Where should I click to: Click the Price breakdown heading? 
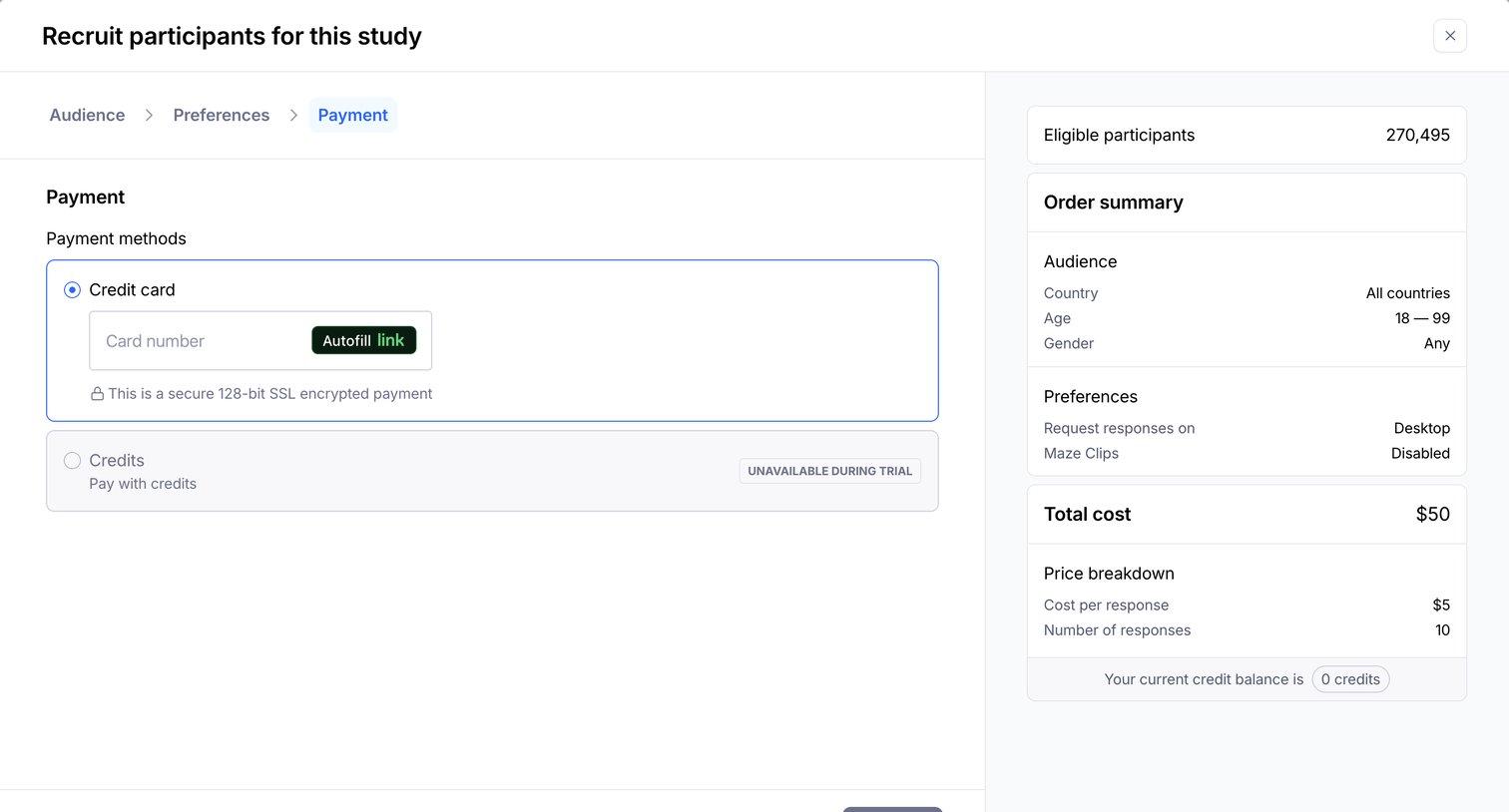click(x=1109, y=574)
